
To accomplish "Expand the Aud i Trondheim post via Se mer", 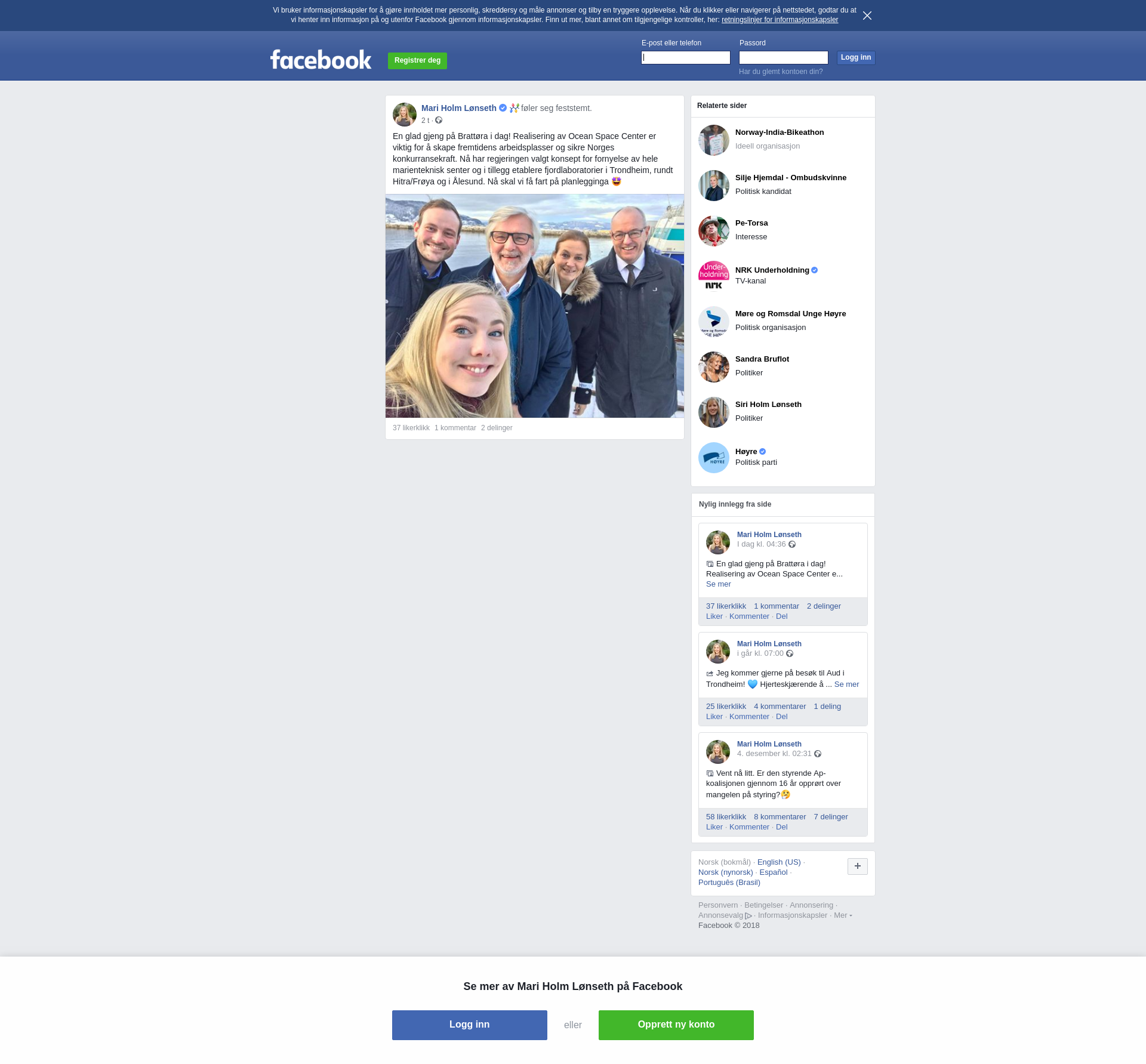I will click(846, 684).
